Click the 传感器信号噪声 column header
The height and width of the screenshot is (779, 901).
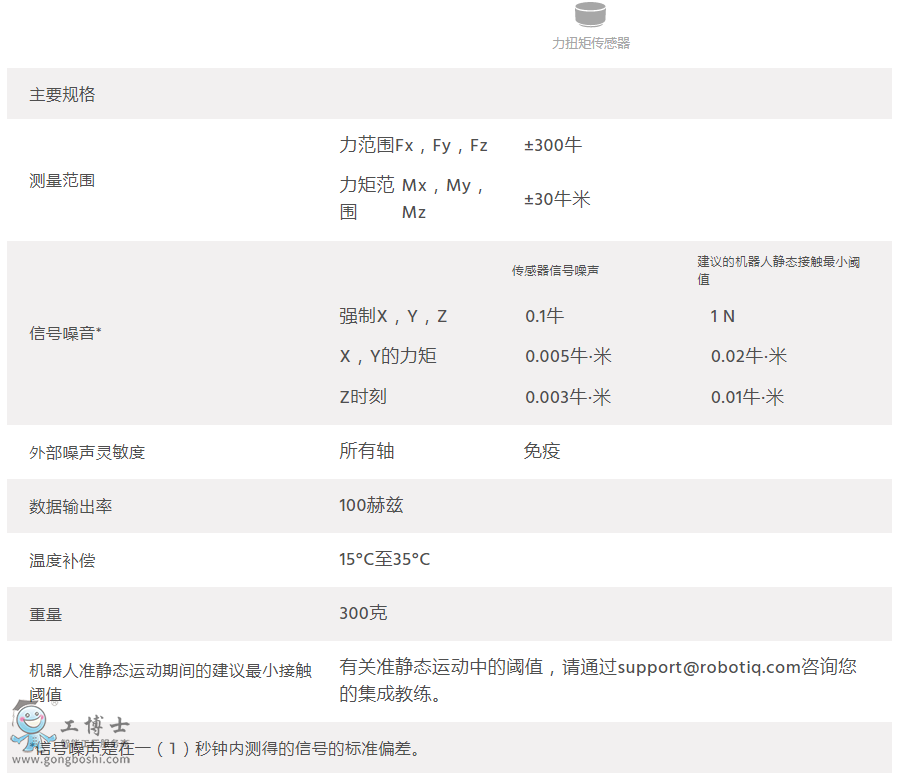(x=556, y=270)
